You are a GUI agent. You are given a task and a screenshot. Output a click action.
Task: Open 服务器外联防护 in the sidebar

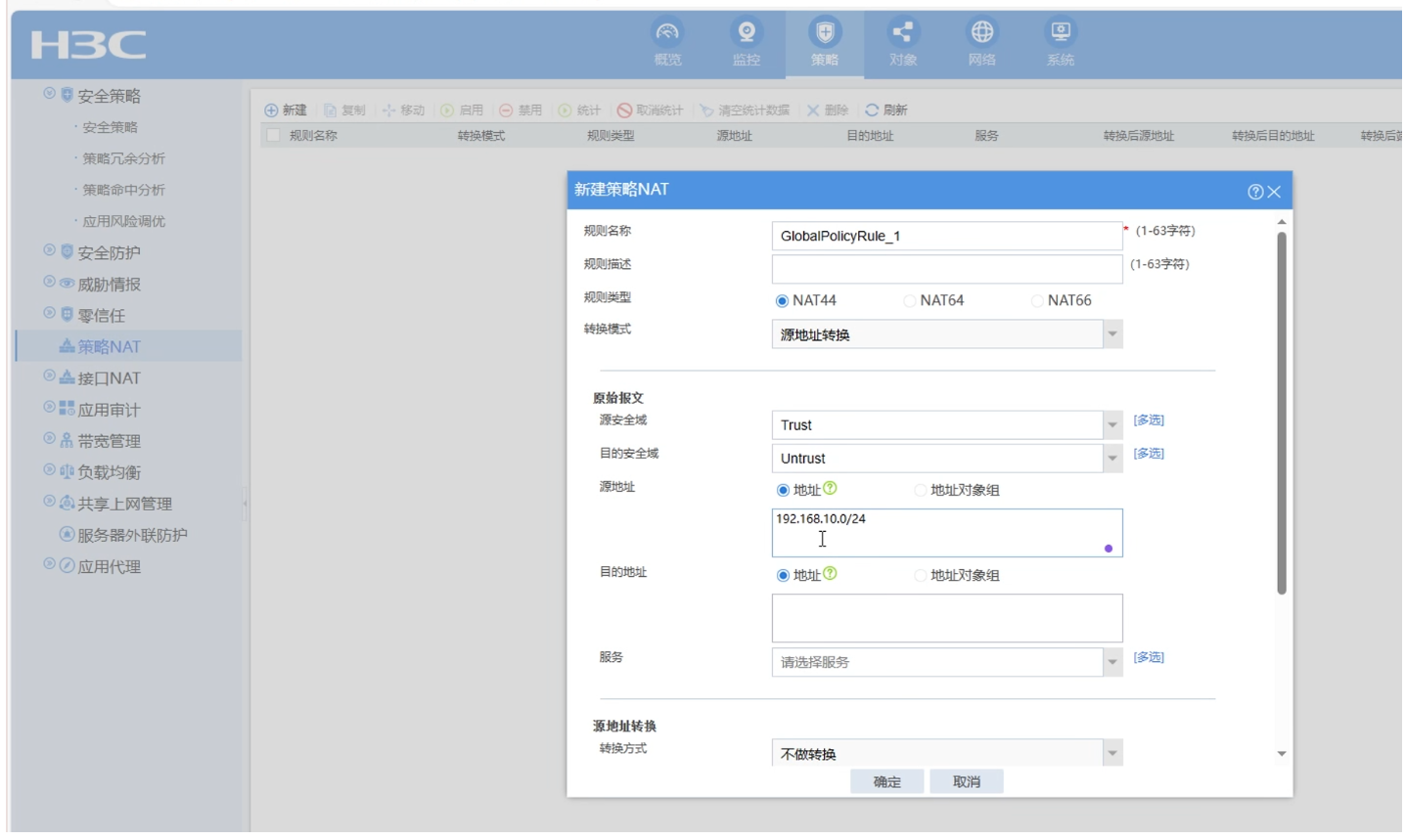click(x=132, y=536)
